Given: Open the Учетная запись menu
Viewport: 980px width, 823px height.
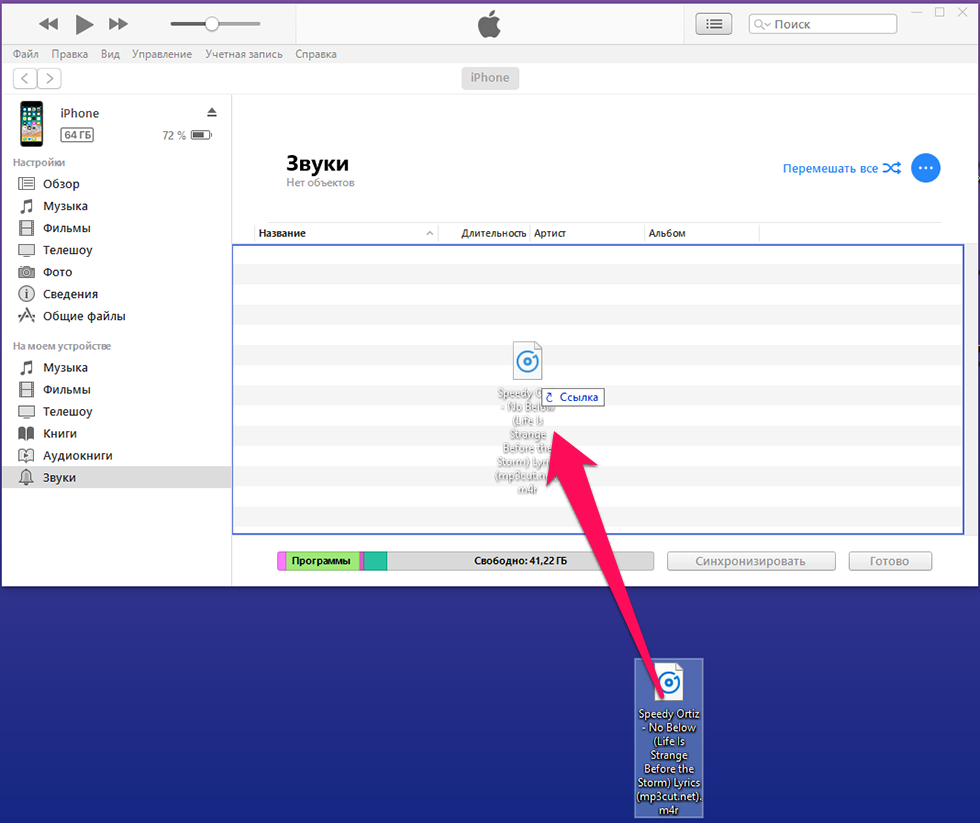Looking at the screenshot, I should 244,54.
